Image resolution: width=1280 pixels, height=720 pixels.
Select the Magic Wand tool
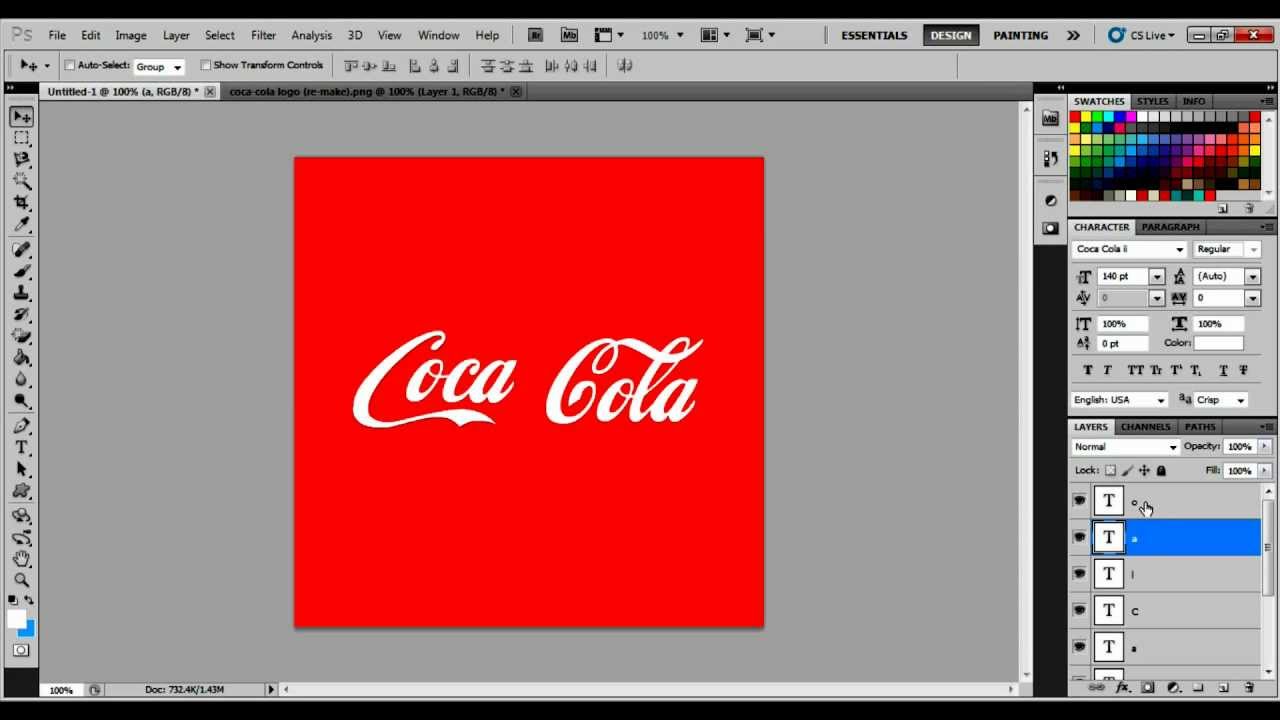click(22, 181)
